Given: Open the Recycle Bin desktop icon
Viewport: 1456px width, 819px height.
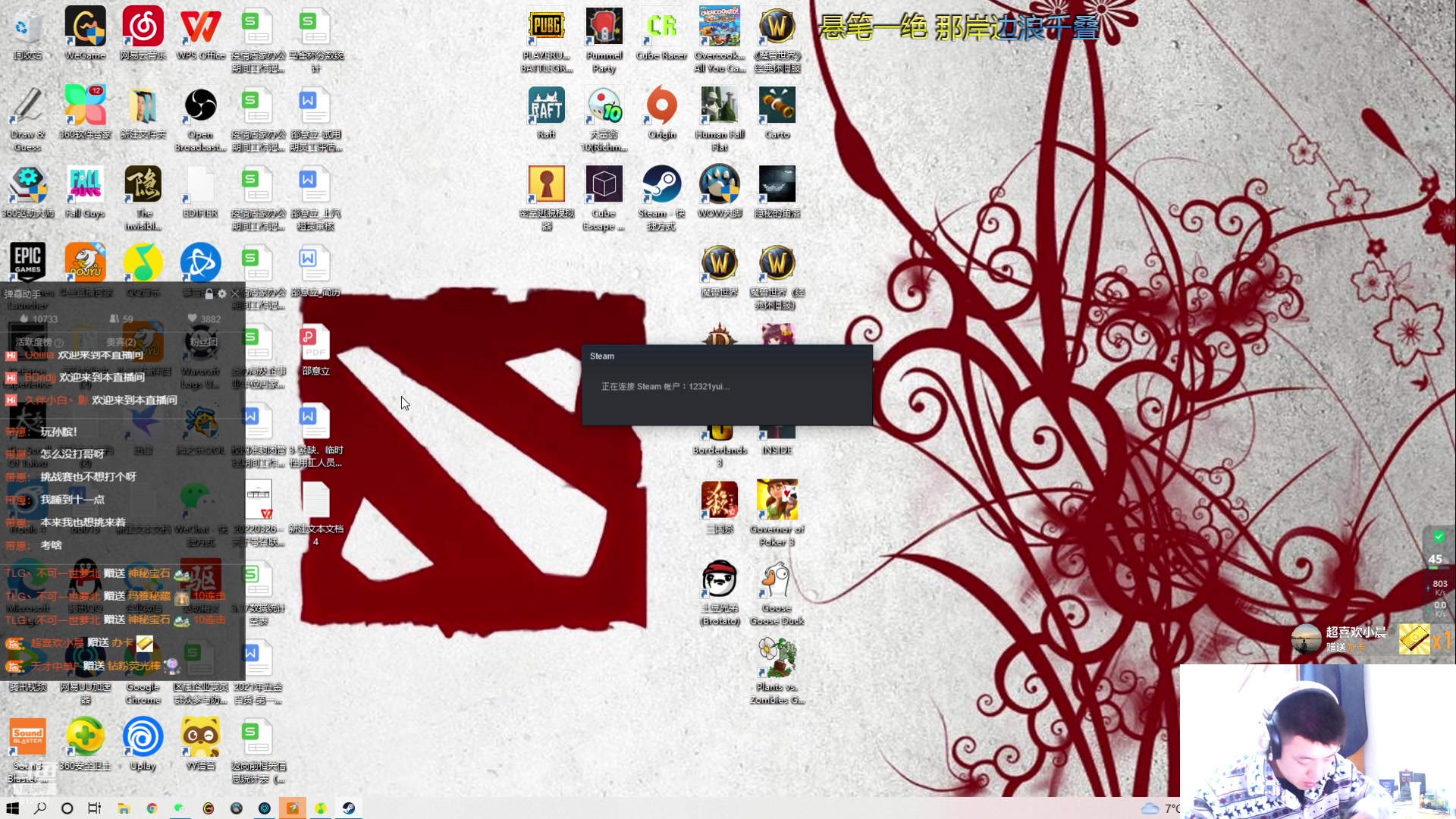Looking at the screenshot, I should pyautogui.click(x=28, y=34).
